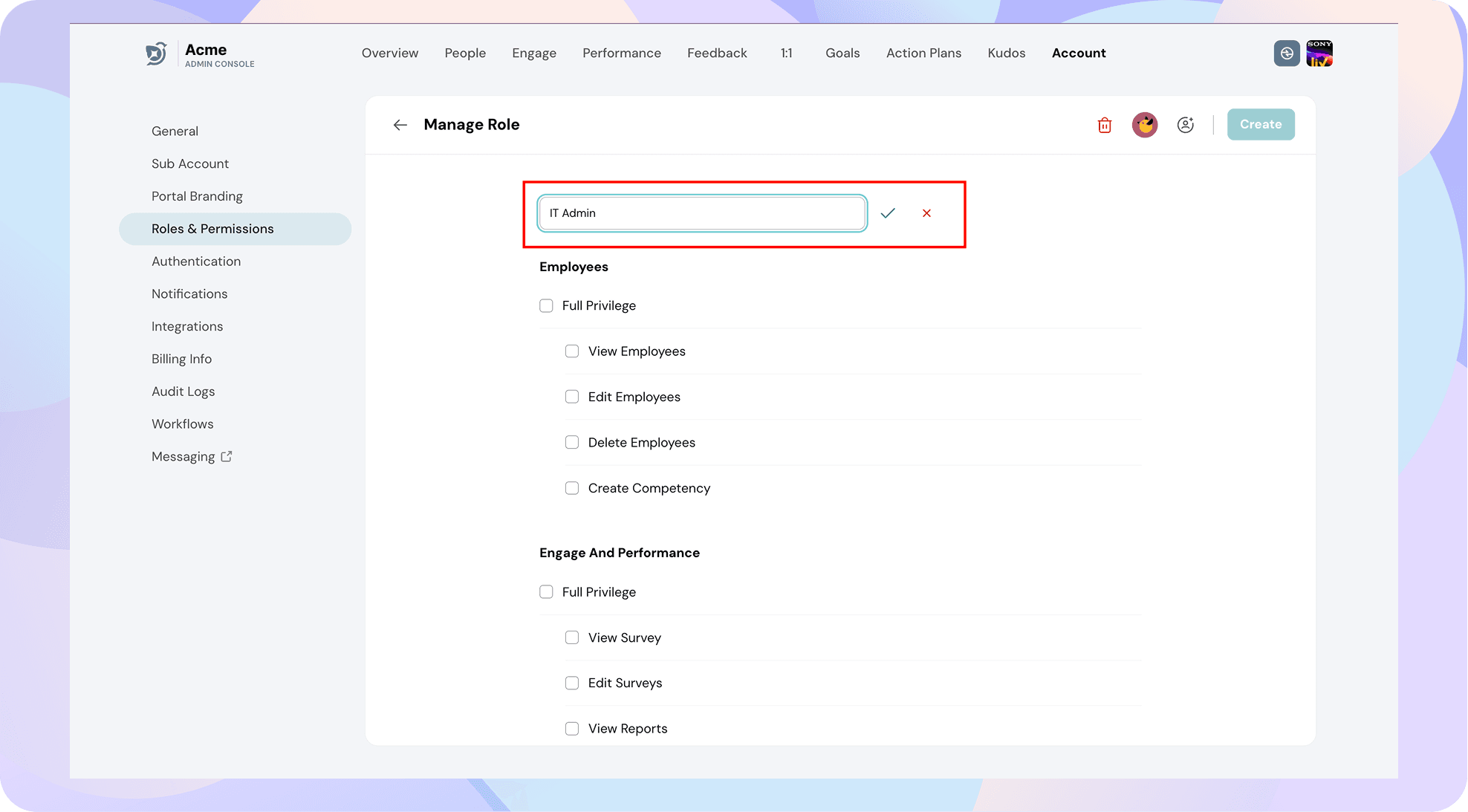
Task: Toggle the Edit Surveys checkbox
Action: point(572,683)
